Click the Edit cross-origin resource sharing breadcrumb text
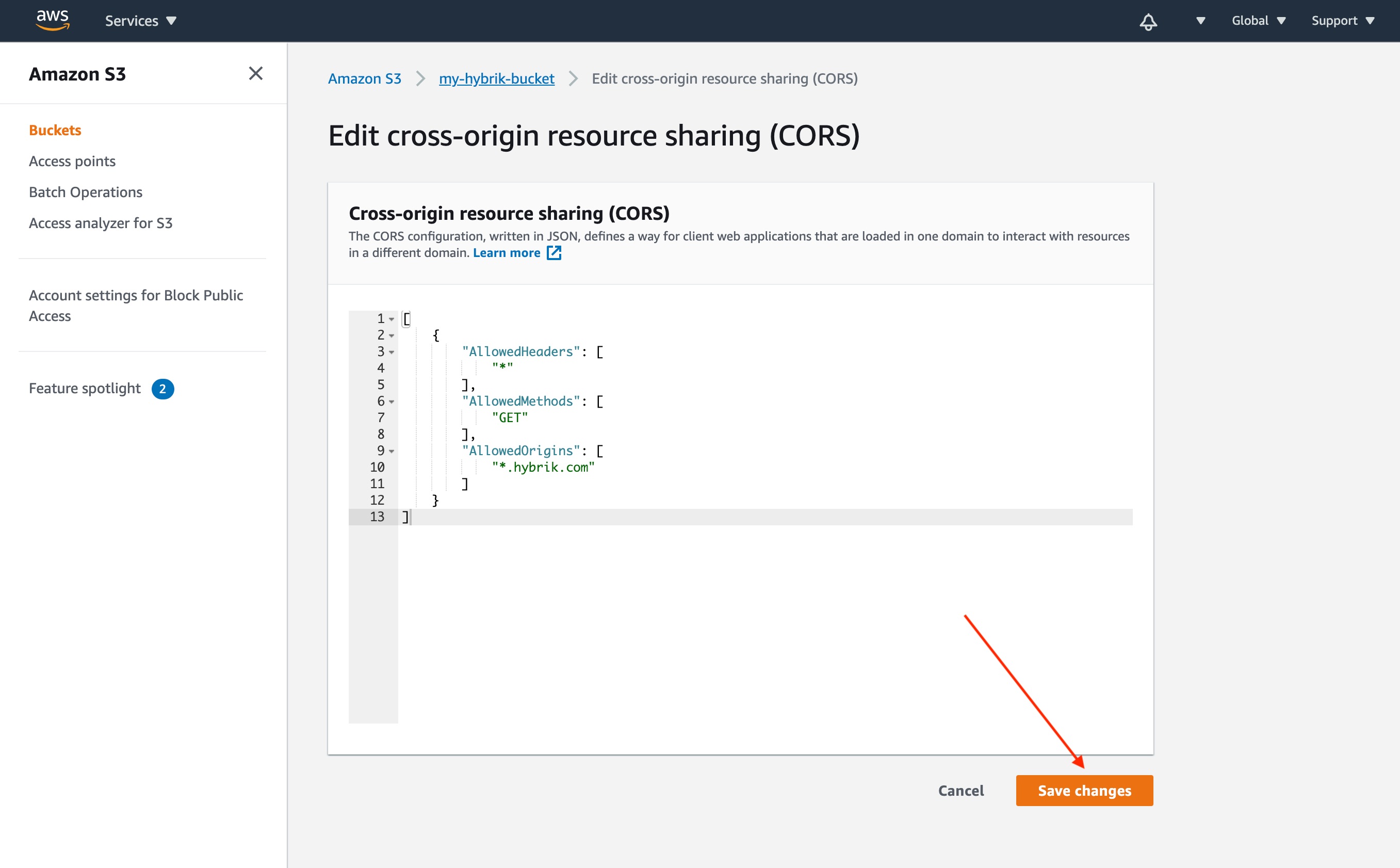 pyautogui.click(x=725, y=78)
